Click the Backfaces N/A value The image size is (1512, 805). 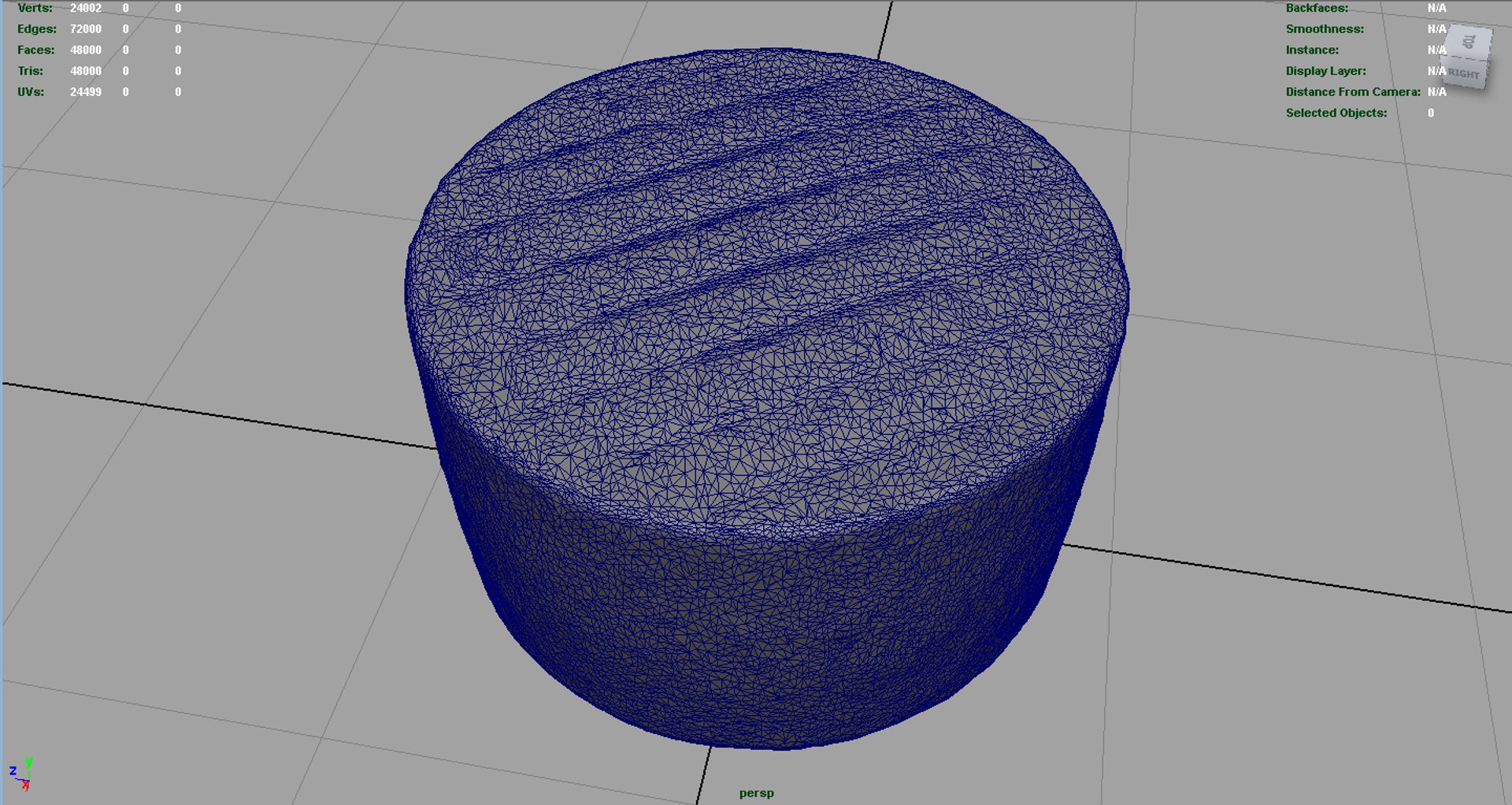pos(1437,8)
